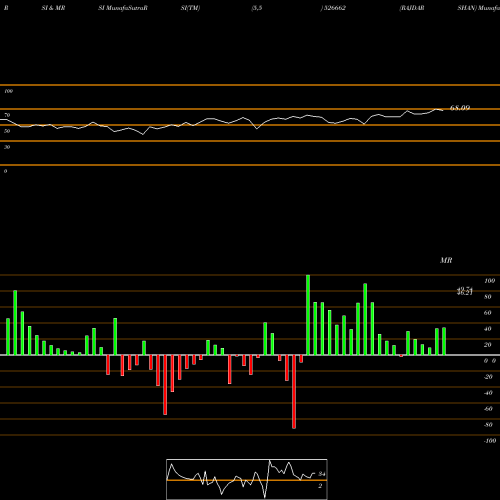Click the MR axis label 80
Image resolution: width=500 pixels, height=500 pixels.
click(488, 297)
